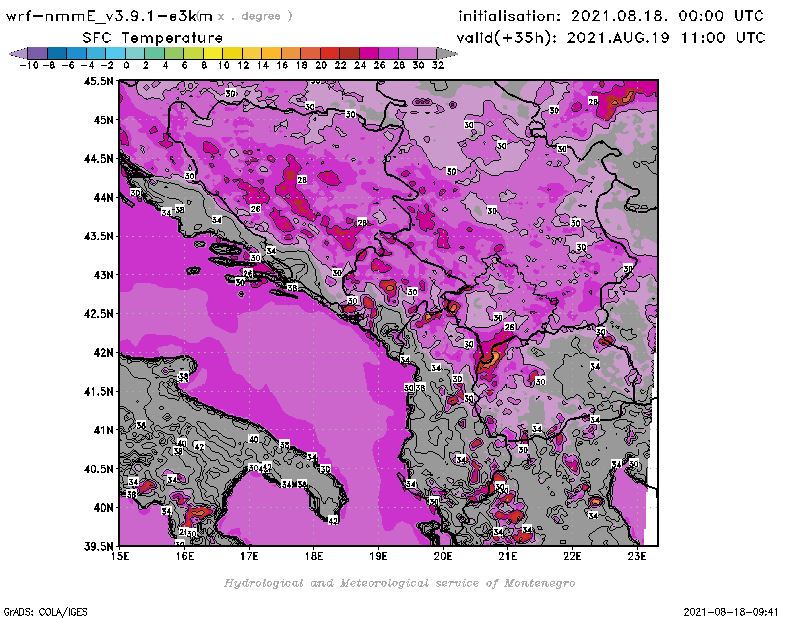
Task: Click the gray above-32 arrow of the colorbar
Action: 447,53
